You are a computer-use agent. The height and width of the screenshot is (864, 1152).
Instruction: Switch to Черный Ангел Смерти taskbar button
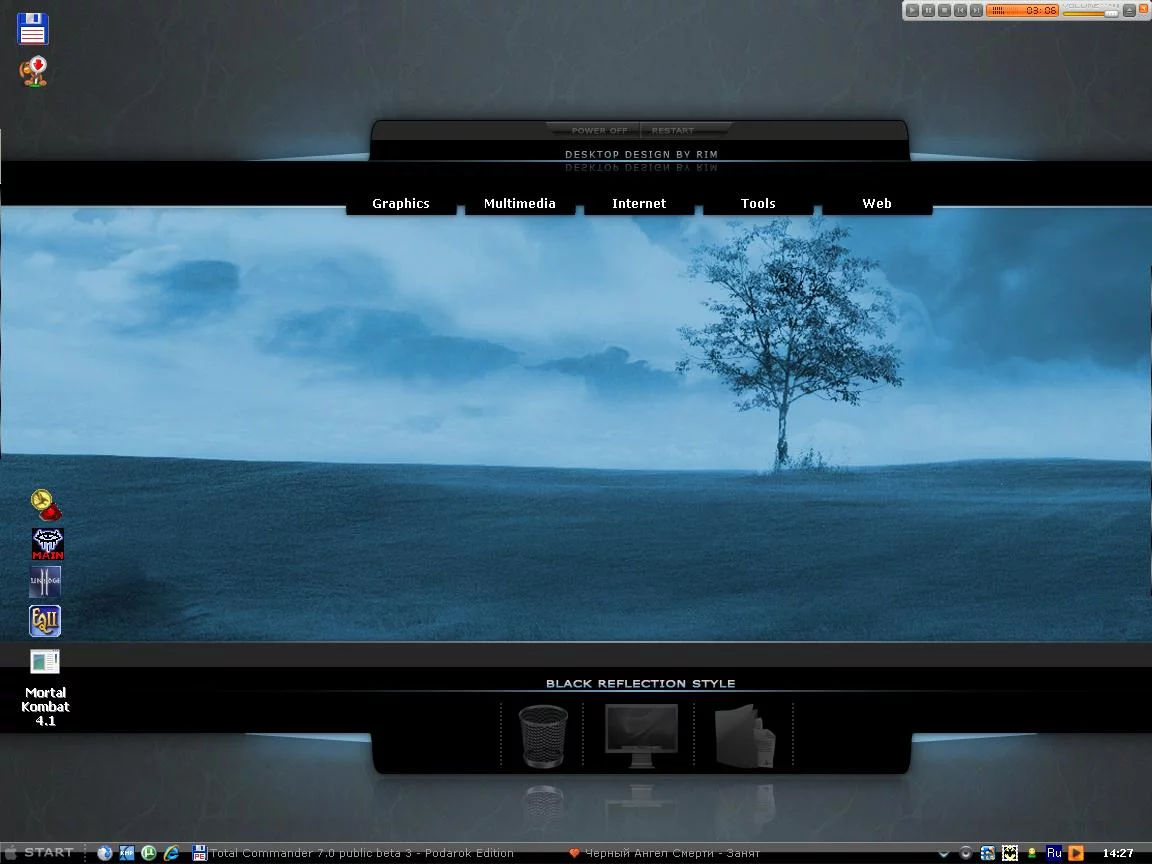click(x=664, y=853)
